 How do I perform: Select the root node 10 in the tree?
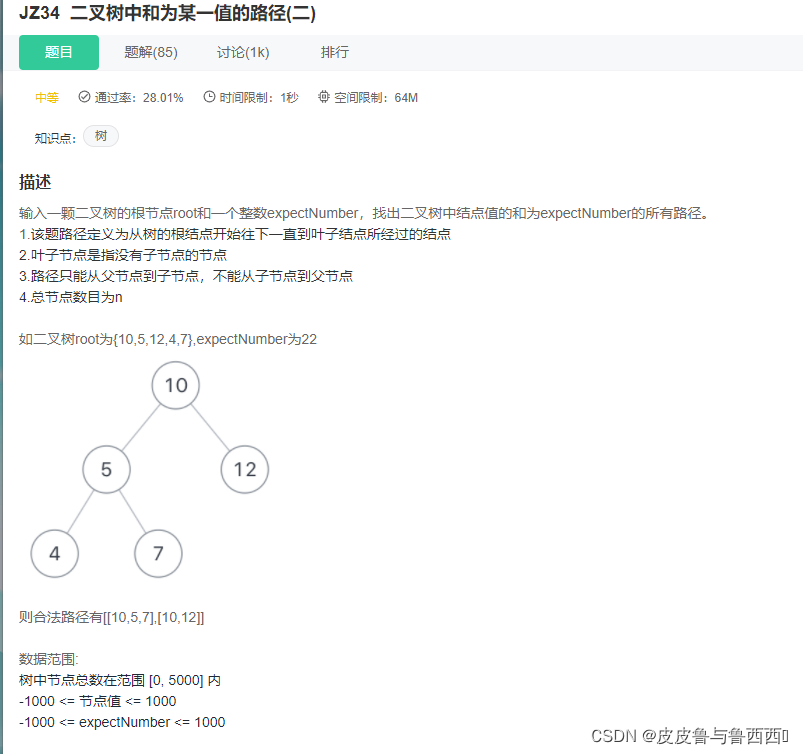coord(176,385)
